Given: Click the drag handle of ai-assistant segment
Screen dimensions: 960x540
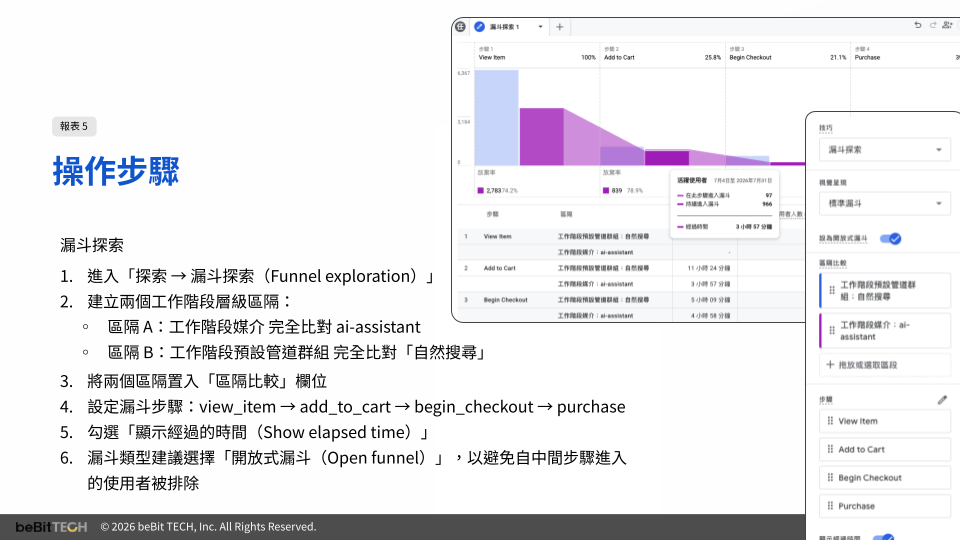Looking at the screenshot, I should [x=831, y=331].
